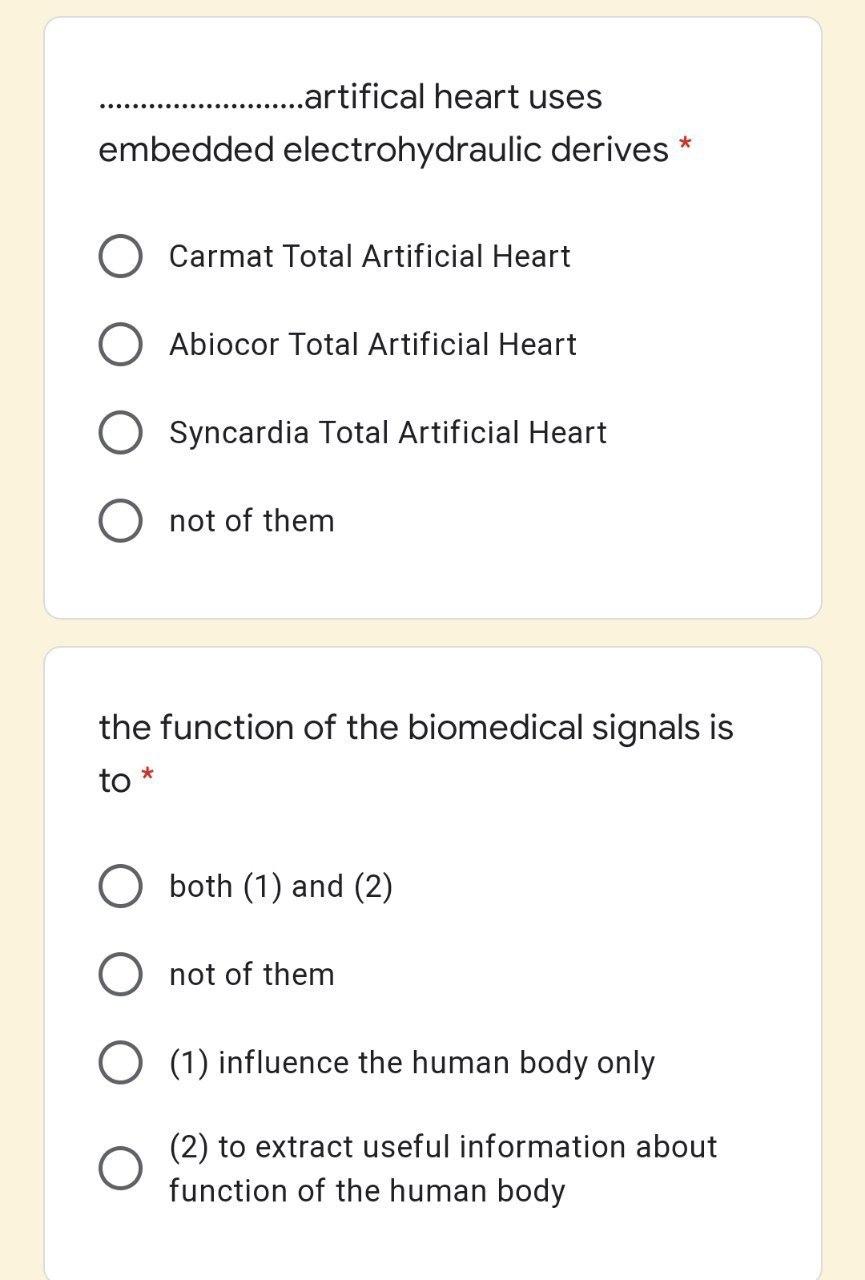Tick the '(1) influence the human body only' radio
Viewport: 865px width, 1280px height.
(120, 1063)
